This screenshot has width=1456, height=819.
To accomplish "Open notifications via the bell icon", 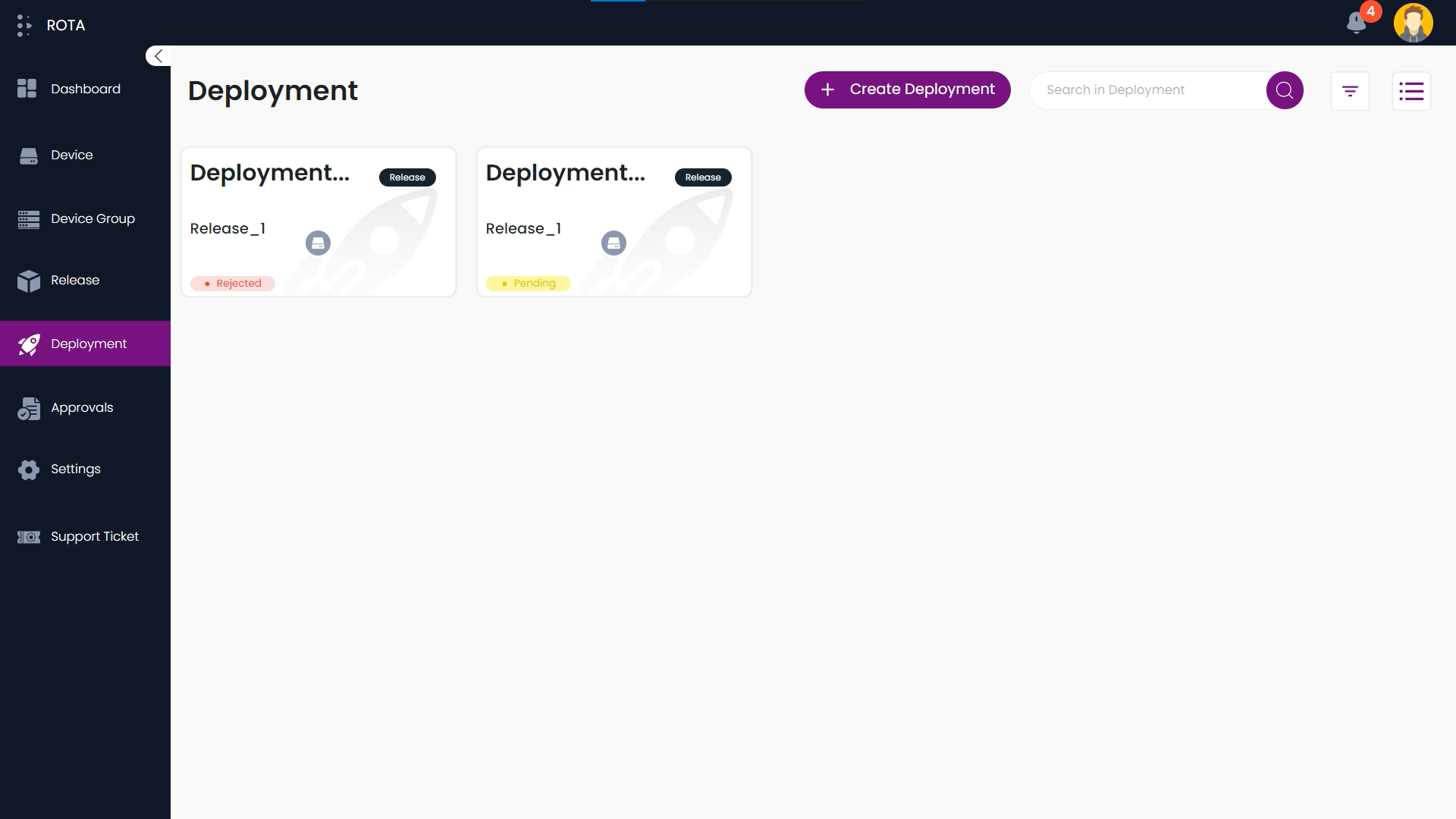I will (1357, 23).
